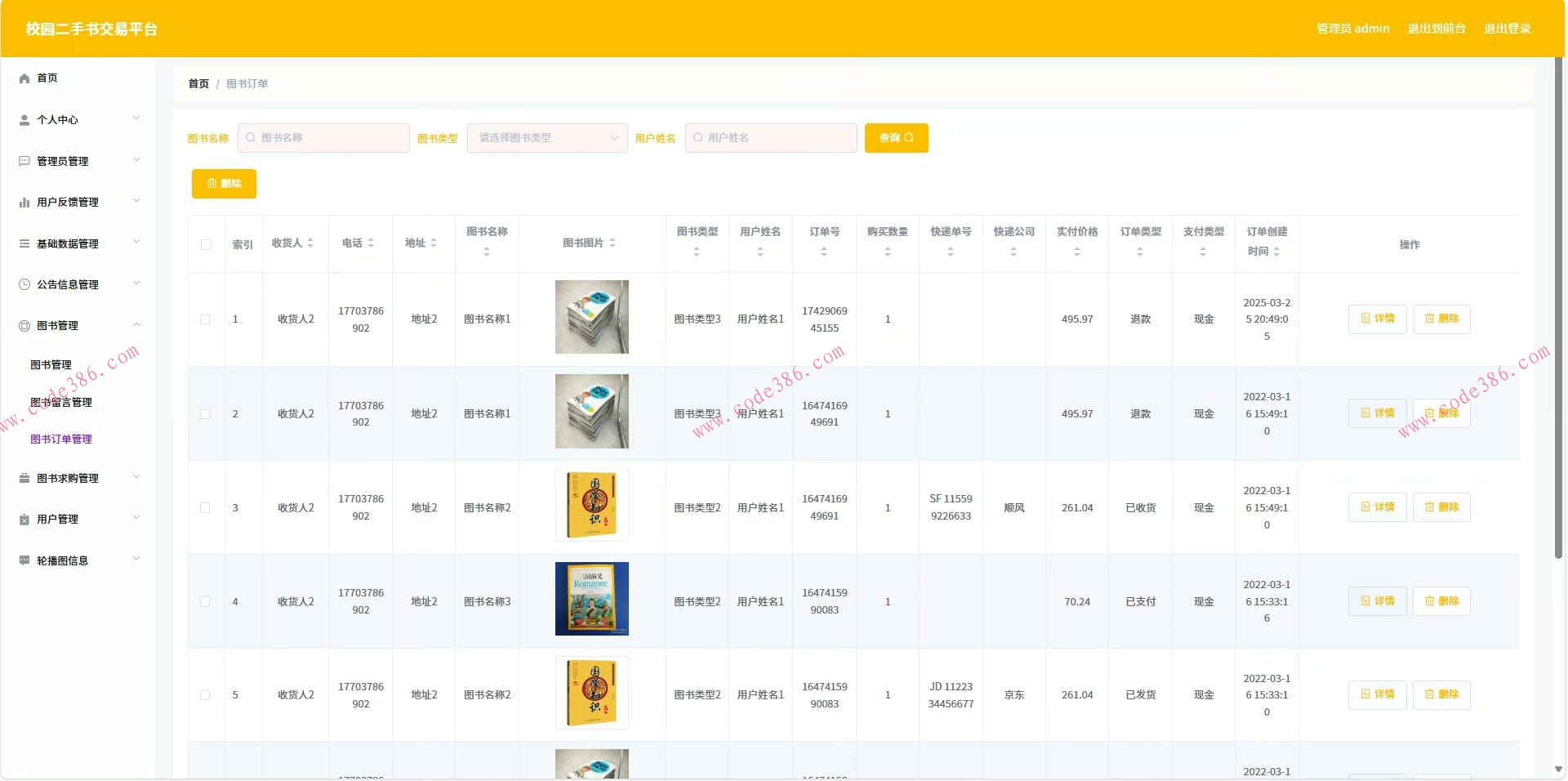The image size is (1568, 781).
Task: Check the select-all checkbox in table header
Action: (x=205, y=245)
